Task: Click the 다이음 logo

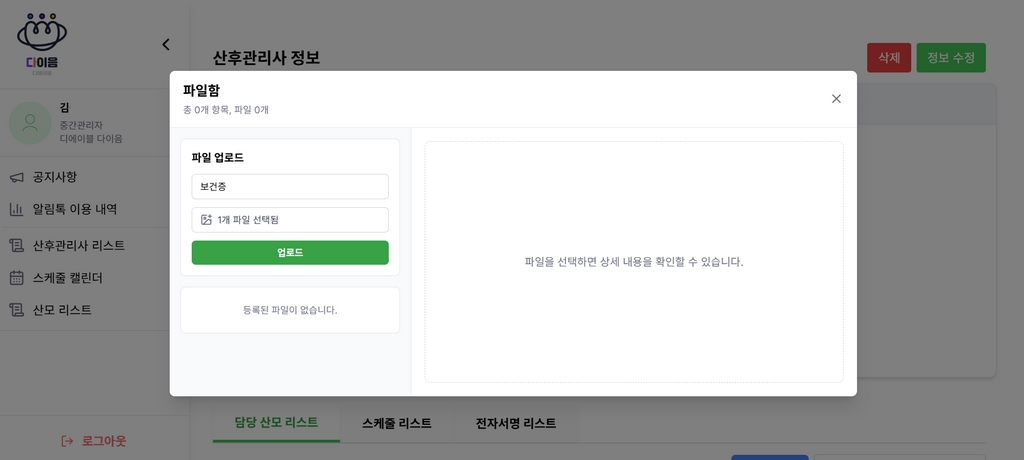Action: pyautogui.click(x=42, y=44)
